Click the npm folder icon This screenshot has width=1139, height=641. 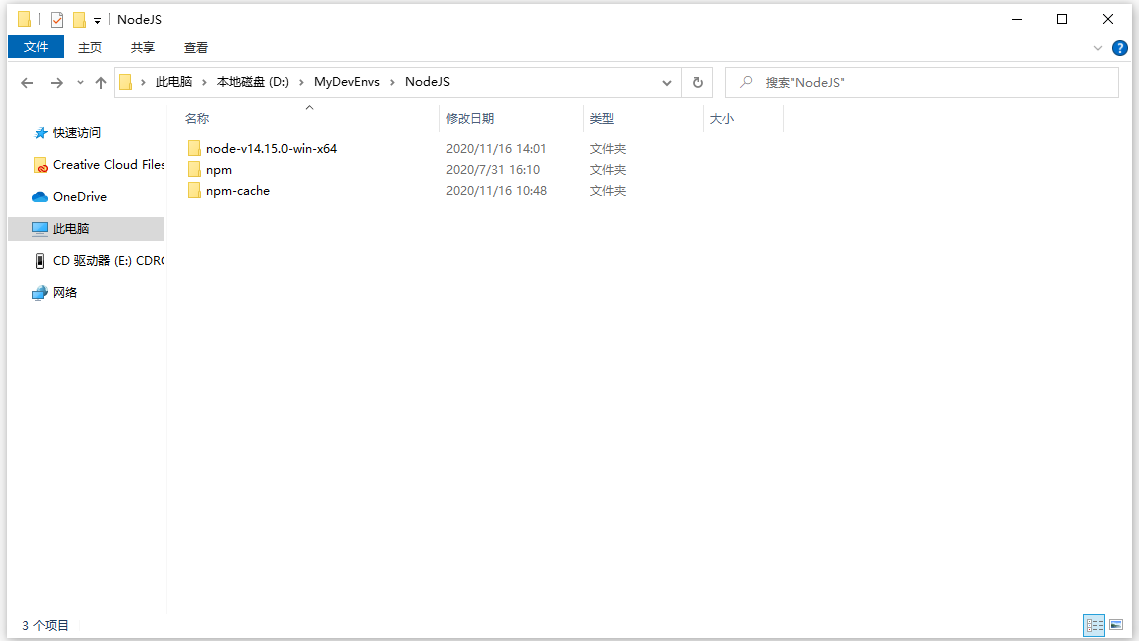coord(194,169)
